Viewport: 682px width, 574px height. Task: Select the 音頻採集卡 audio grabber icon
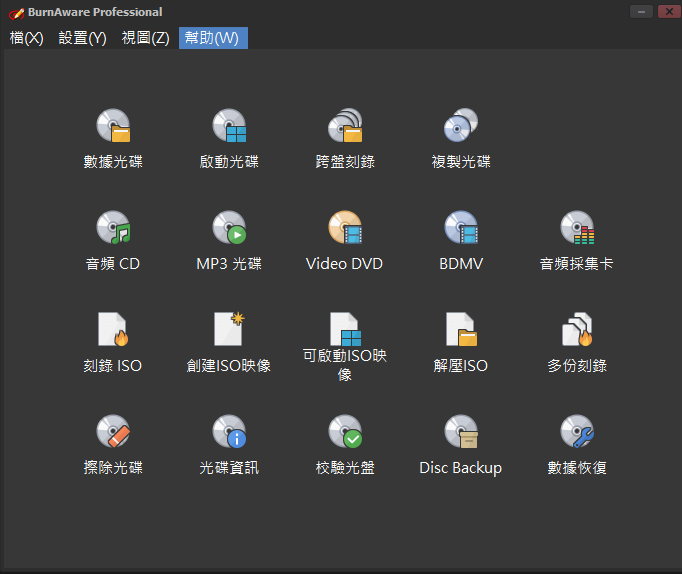tap(577, 227)
